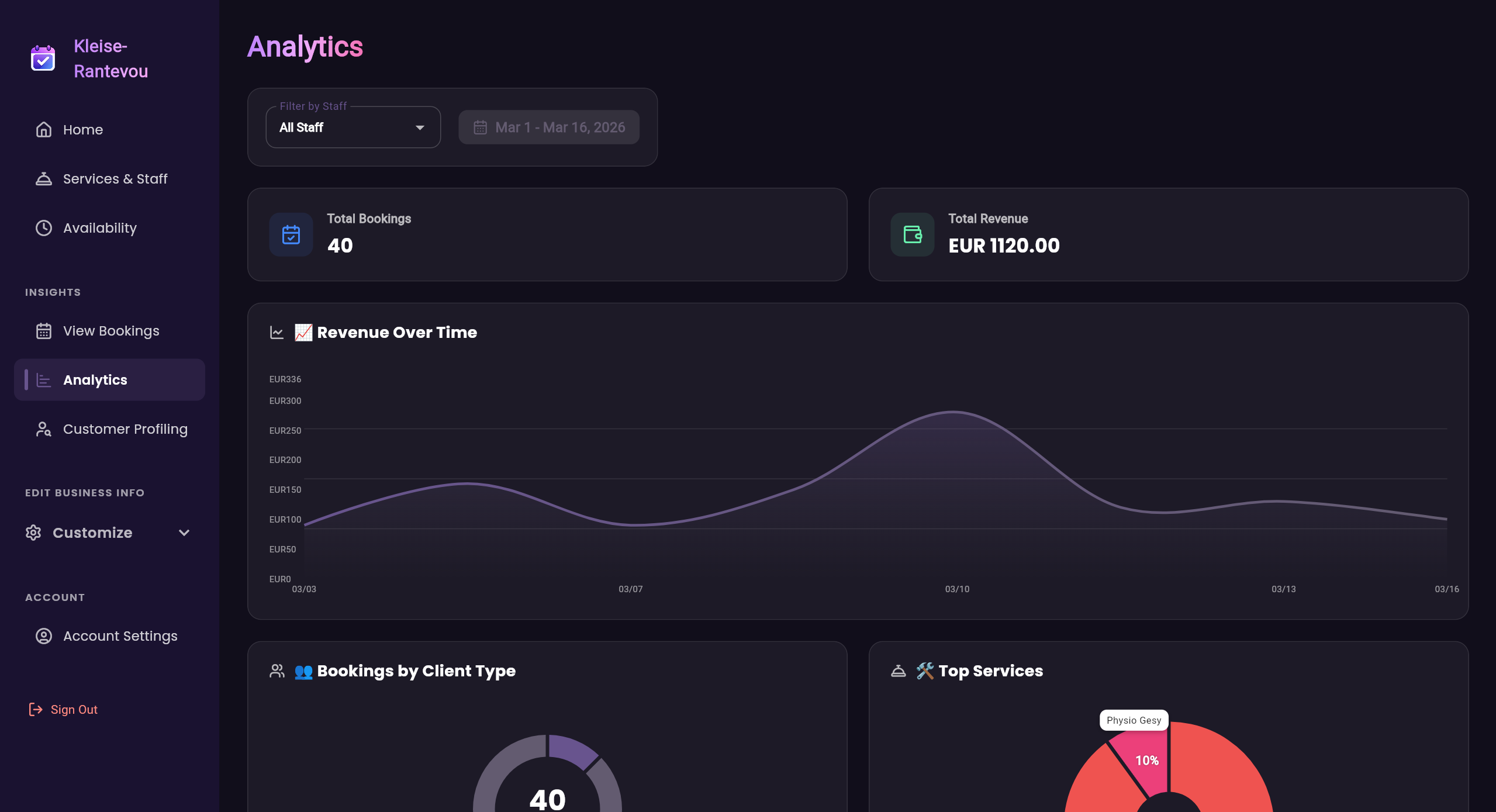Open Services & Staff from the sidebar

coord(109,179)
